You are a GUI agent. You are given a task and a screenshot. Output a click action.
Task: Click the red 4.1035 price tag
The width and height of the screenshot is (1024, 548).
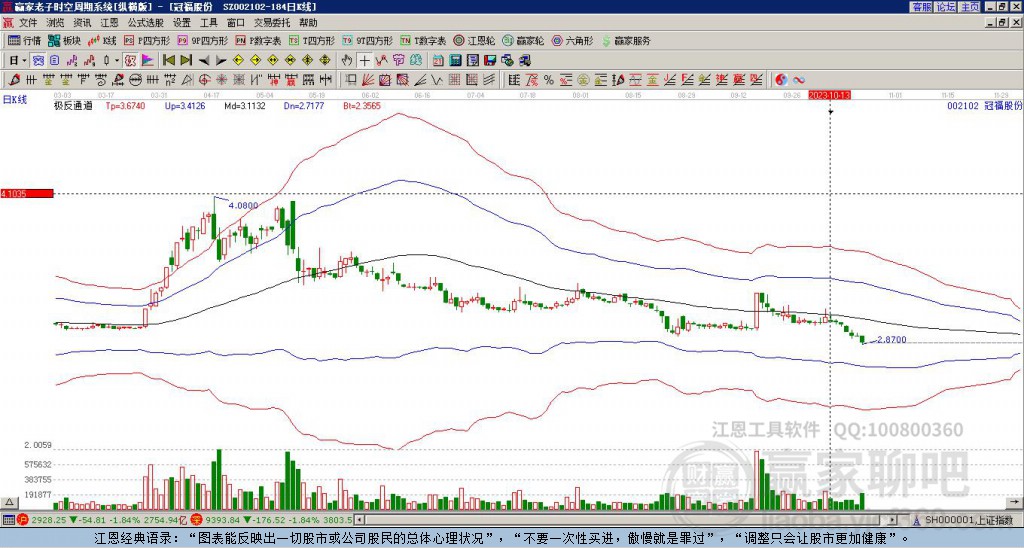tap(27, 194)
